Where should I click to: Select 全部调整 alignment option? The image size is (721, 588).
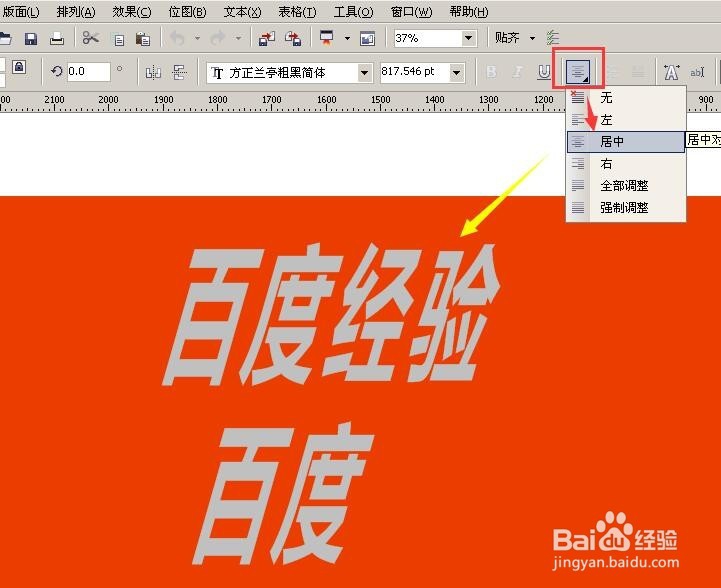point(626,185)
